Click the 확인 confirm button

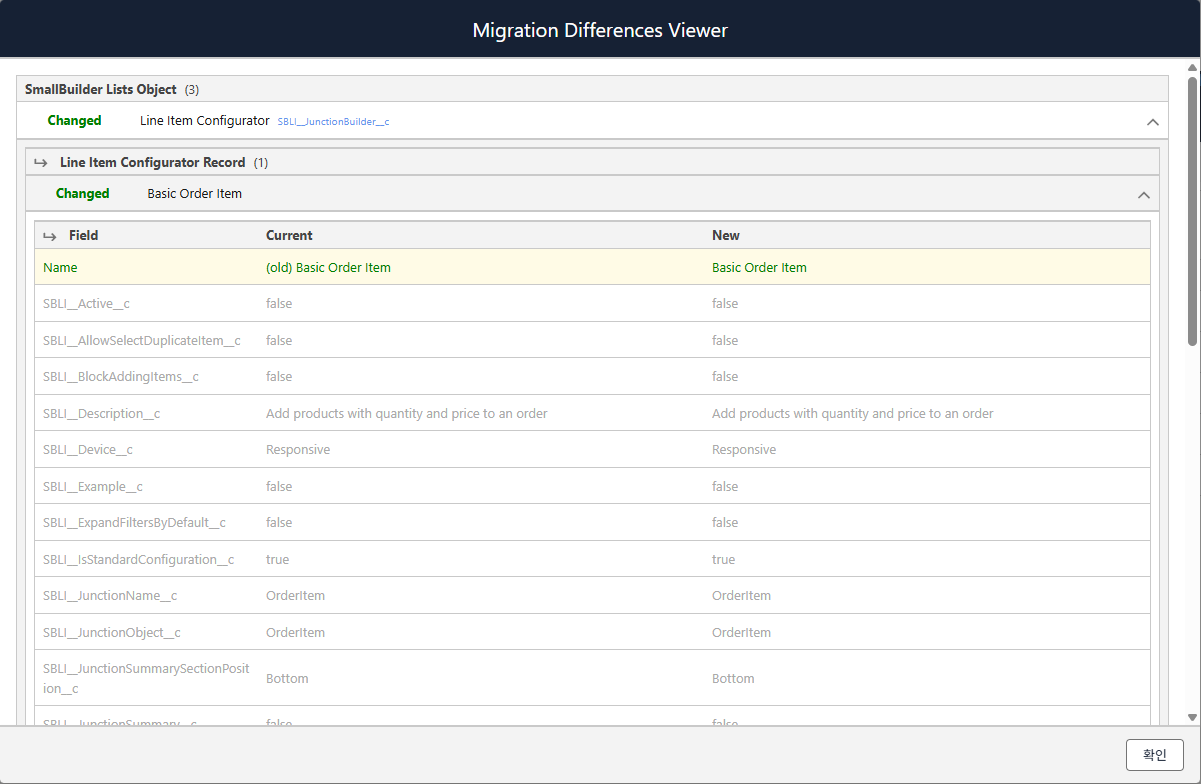point(1154,755)
